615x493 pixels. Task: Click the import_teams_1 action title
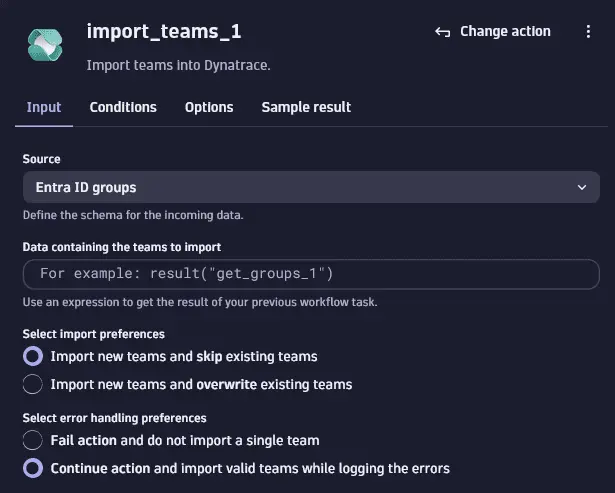click(x=164, y=31)
